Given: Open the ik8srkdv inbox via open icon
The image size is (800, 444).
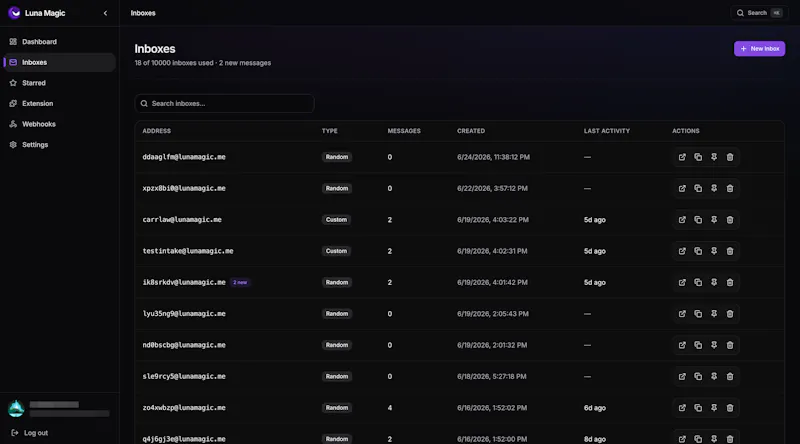Looking at the screenshot, I should pos(682,282).
